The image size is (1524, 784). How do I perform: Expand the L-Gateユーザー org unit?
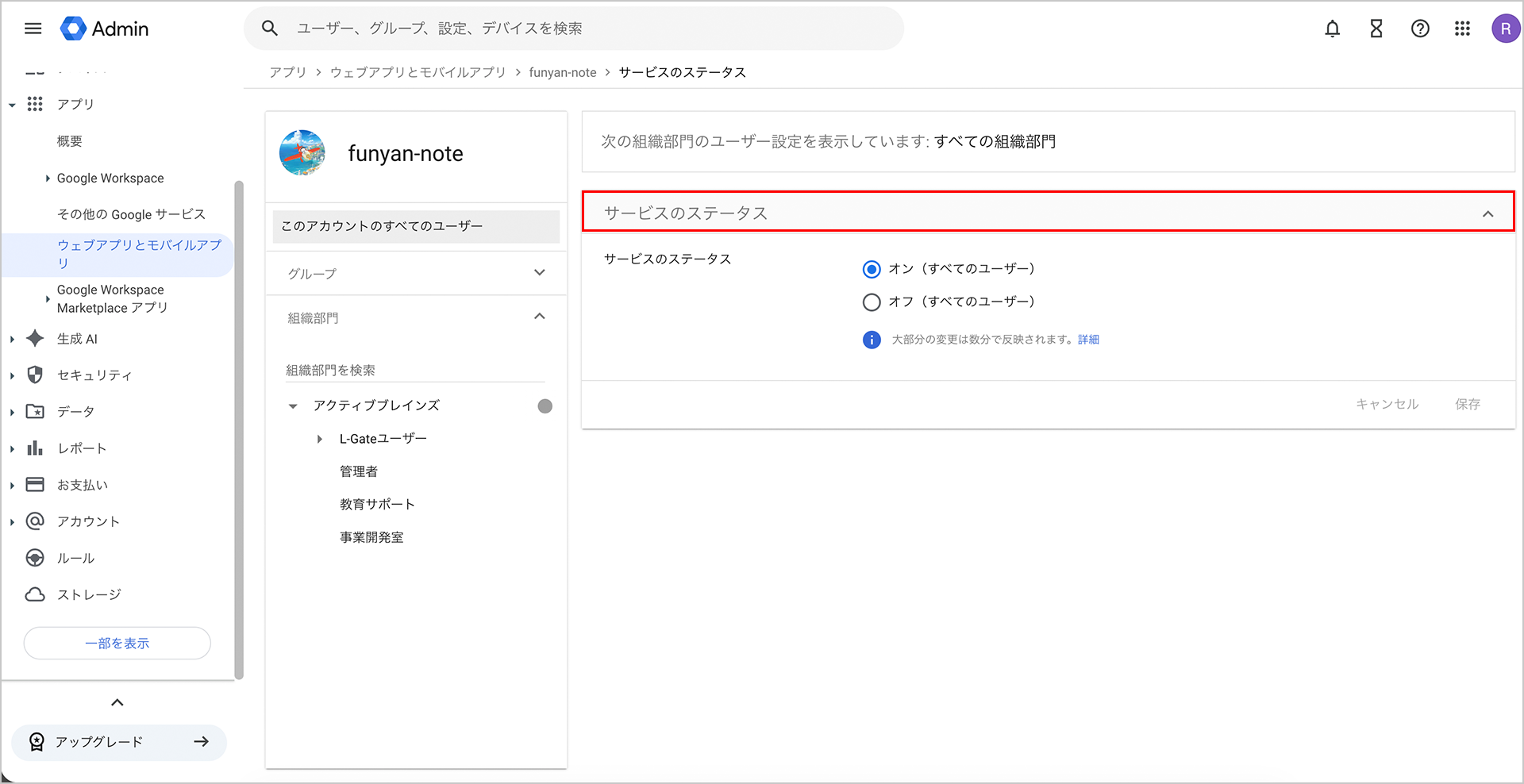[320, 439]
